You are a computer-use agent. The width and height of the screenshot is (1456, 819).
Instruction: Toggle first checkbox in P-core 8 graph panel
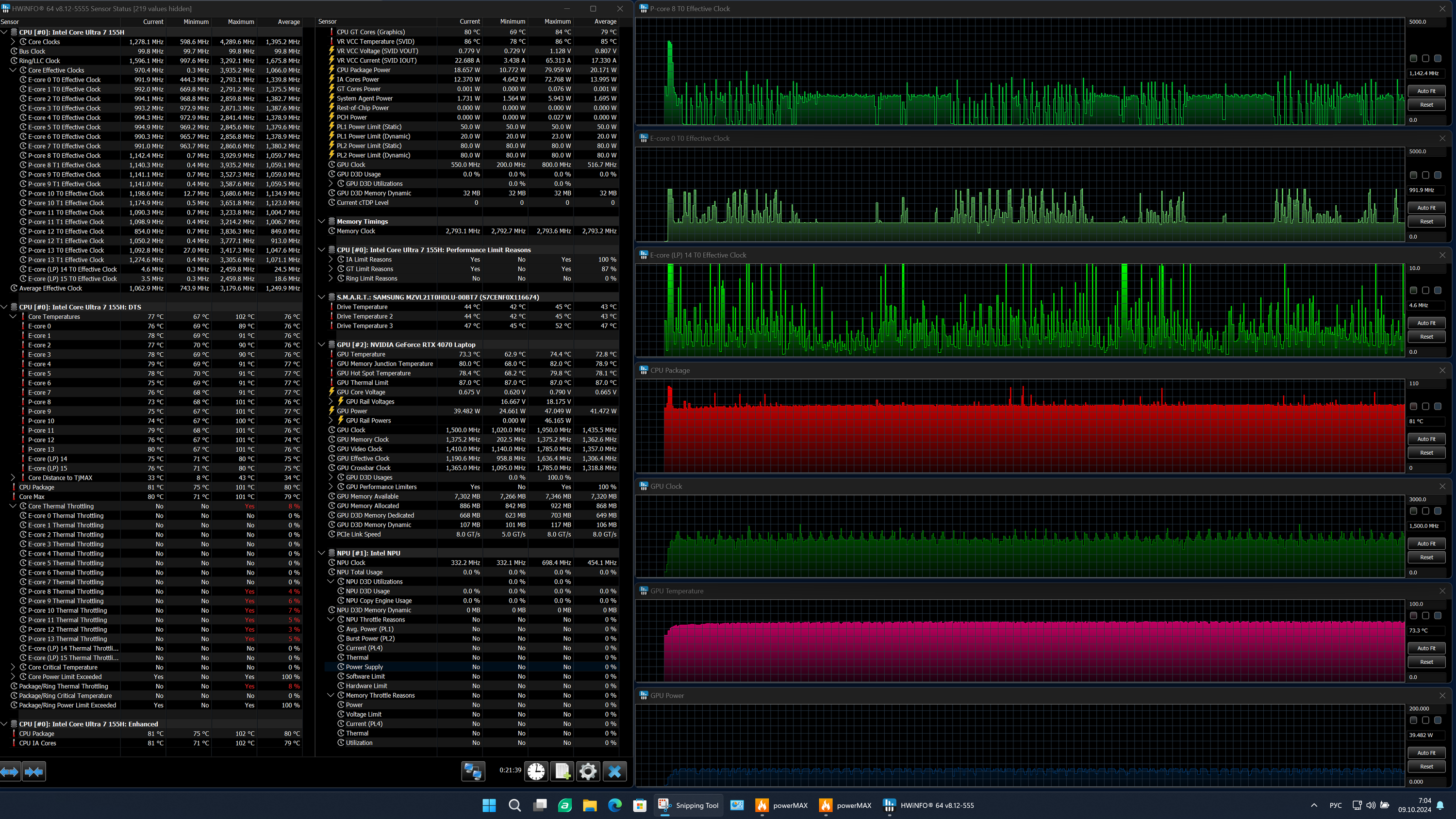click(1413, 58)
